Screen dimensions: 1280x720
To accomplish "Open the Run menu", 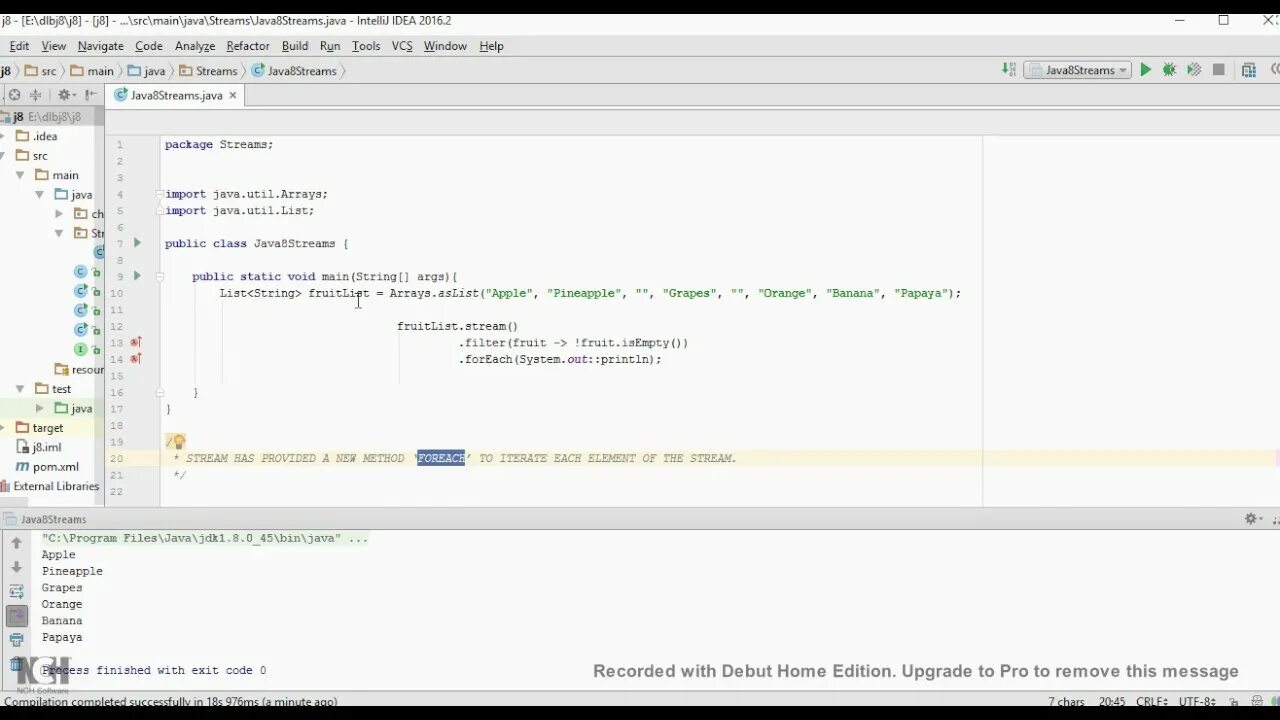I will pos(330,46).
